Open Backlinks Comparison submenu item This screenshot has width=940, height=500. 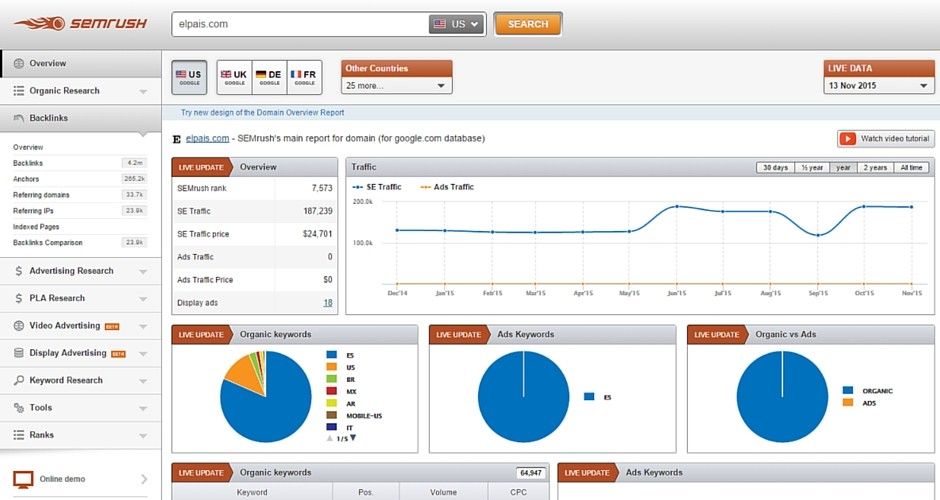(48, 243)
